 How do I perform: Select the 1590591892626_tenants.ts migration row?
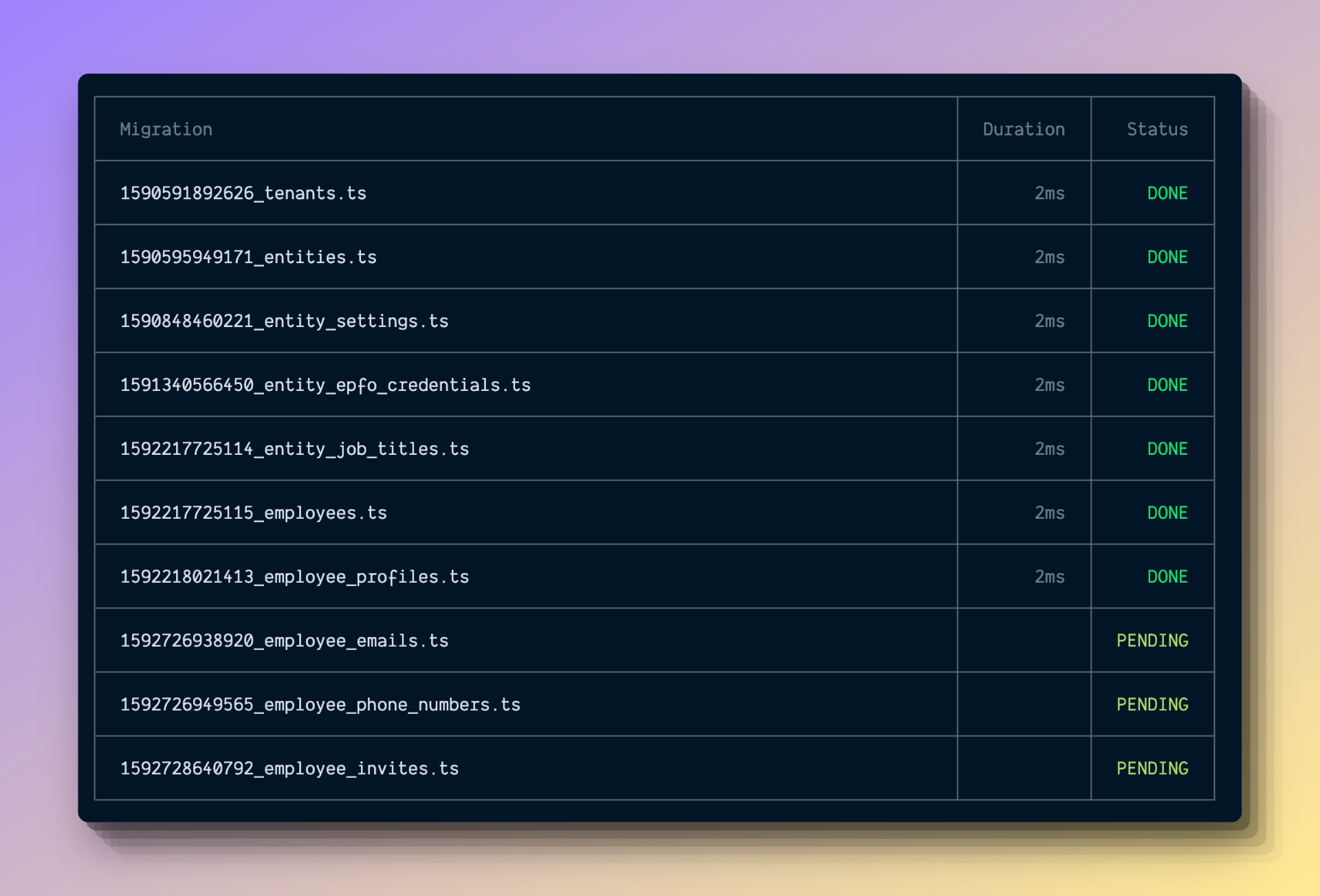[243, 193]
